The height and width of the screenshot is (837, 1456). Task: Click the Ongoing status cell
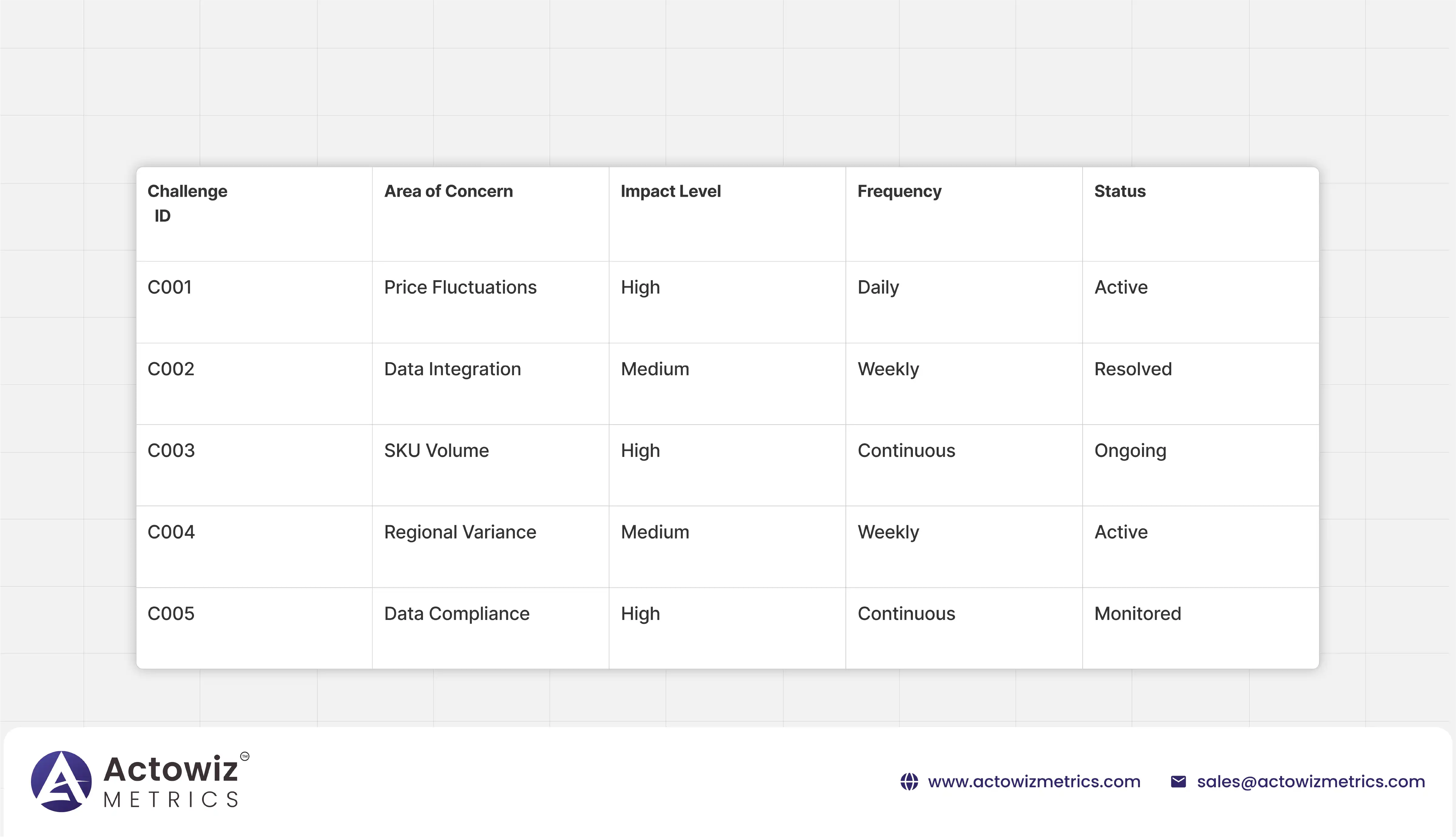1130,451
